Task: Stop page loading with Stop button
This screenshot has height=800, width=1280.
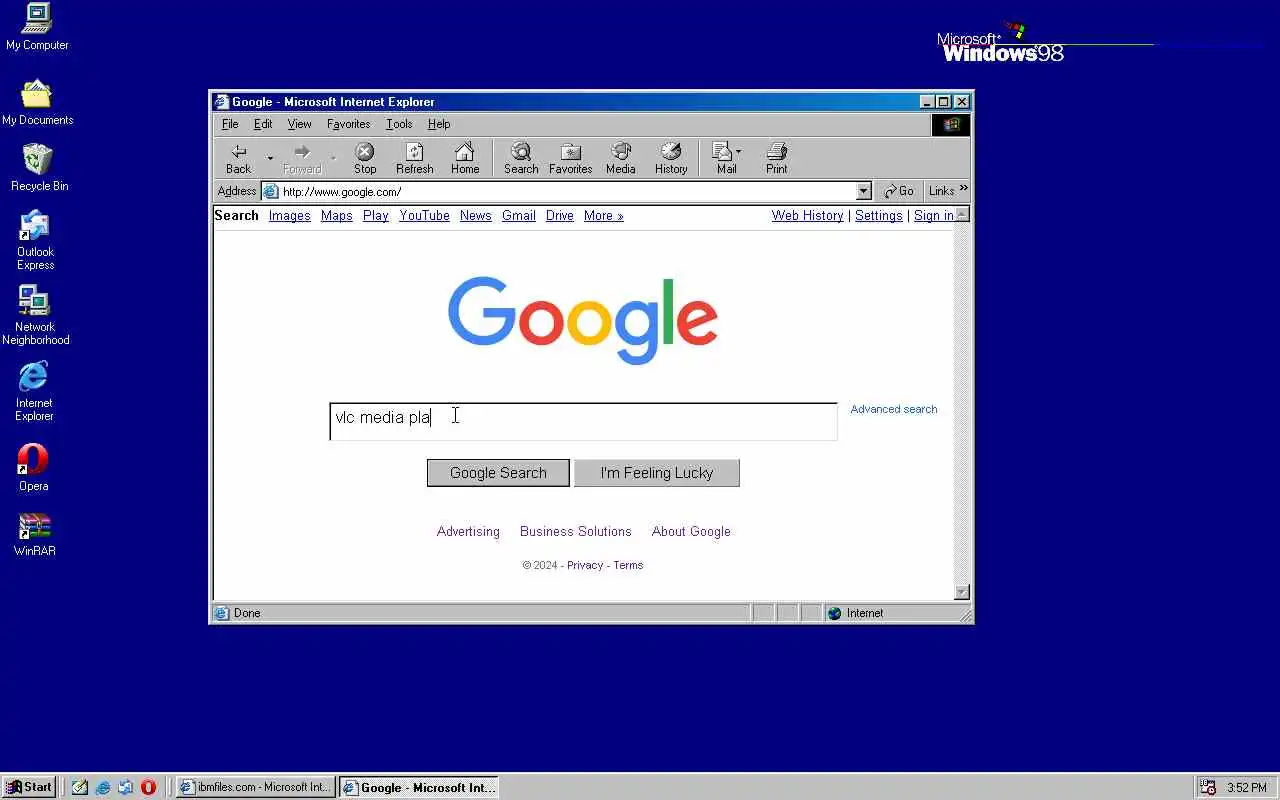Action: point(365,158)
